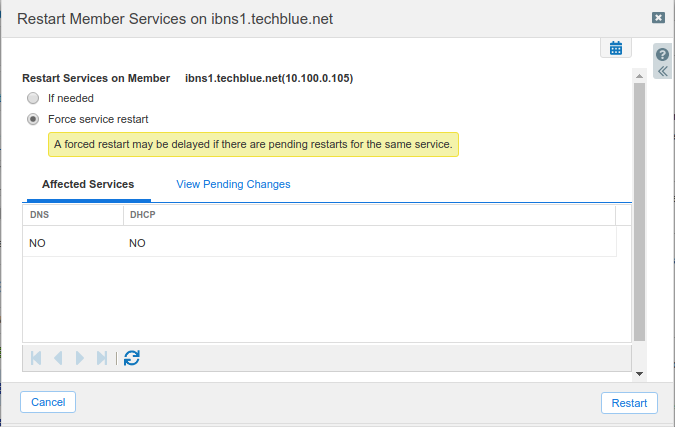Sort by the DNS column header
The height and width of the screenshot is (427, 675).
72,215
